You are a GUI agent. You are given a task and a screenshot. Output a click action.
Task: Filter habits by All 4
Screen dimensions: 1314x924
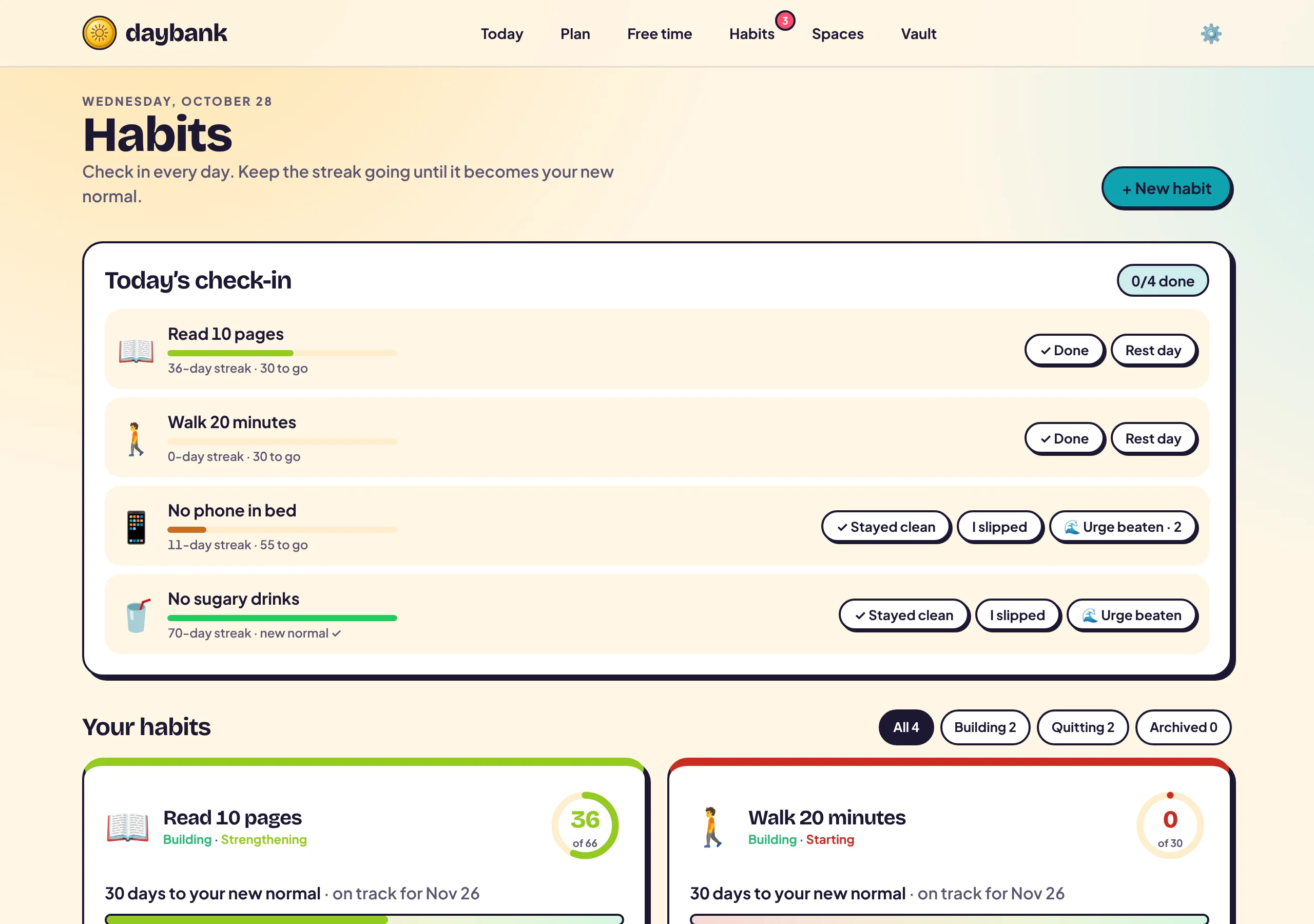(x=906, y=727)
